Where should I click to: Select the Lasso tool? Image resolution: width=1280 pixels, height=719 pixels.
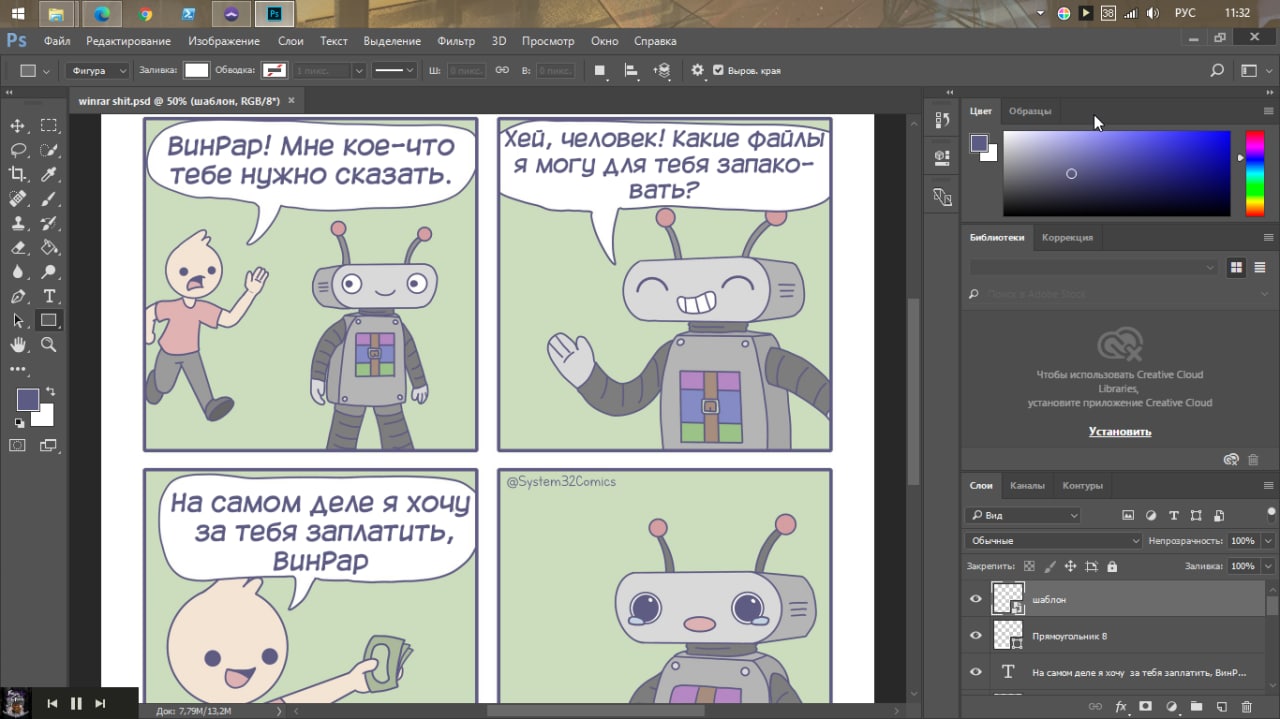18,150
